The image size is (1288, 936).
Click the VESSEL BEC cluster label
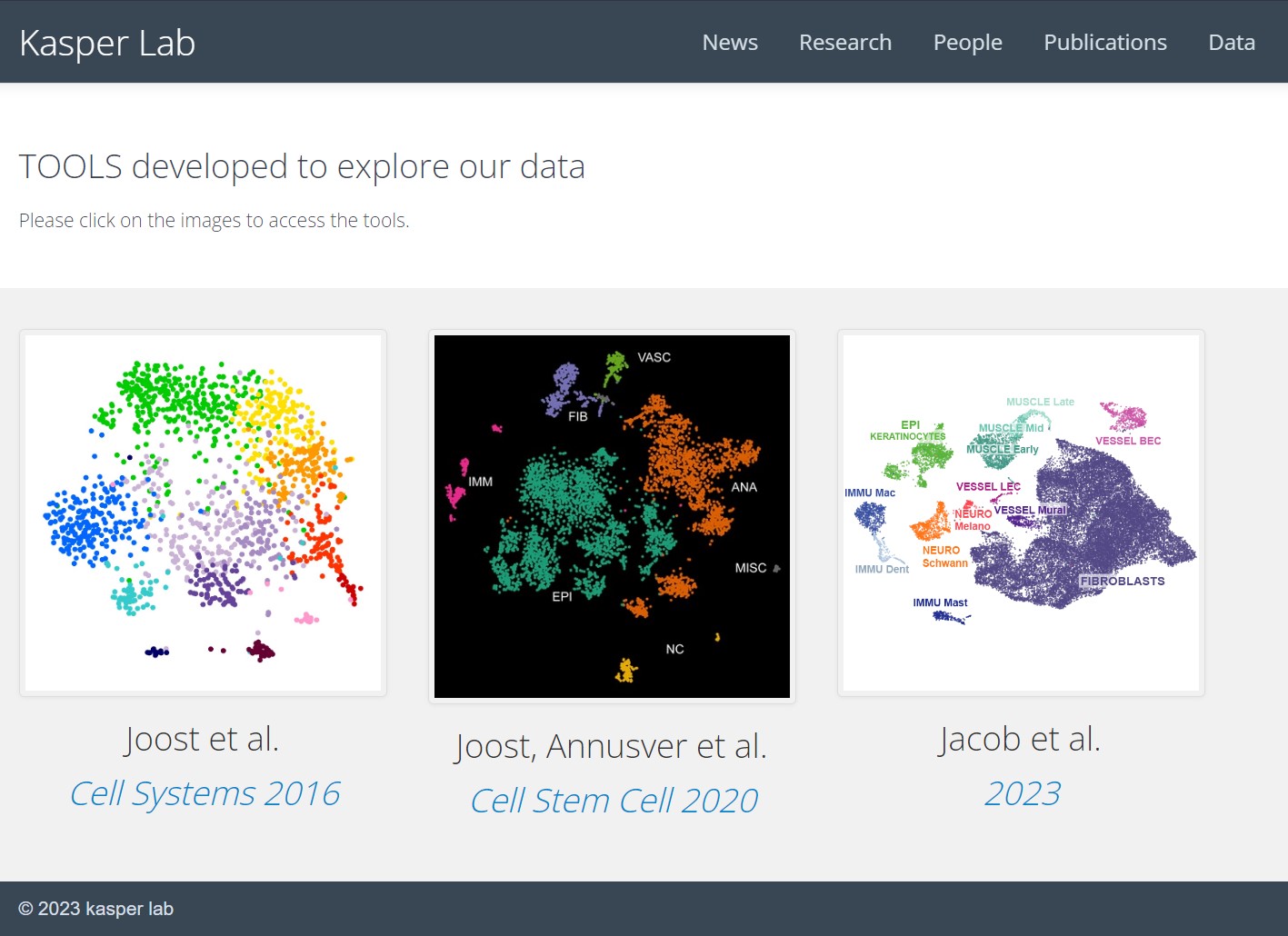[1127, 441]
